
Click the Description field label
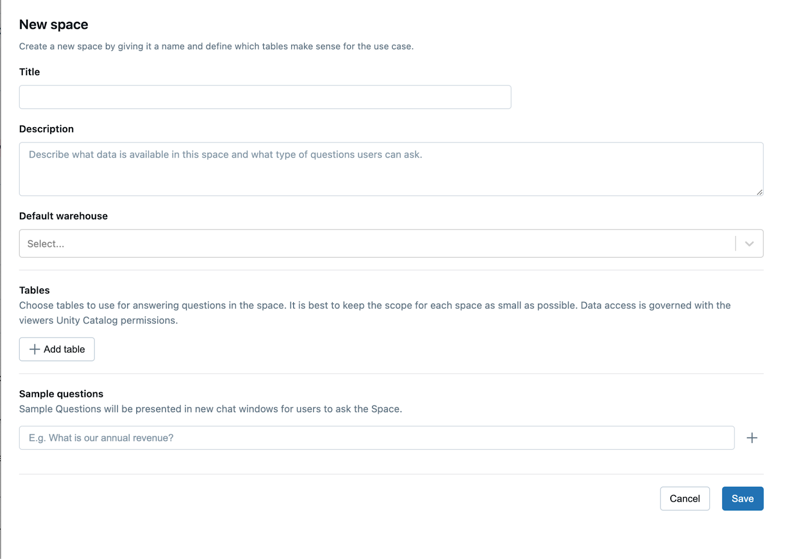[x=46, y=129]
